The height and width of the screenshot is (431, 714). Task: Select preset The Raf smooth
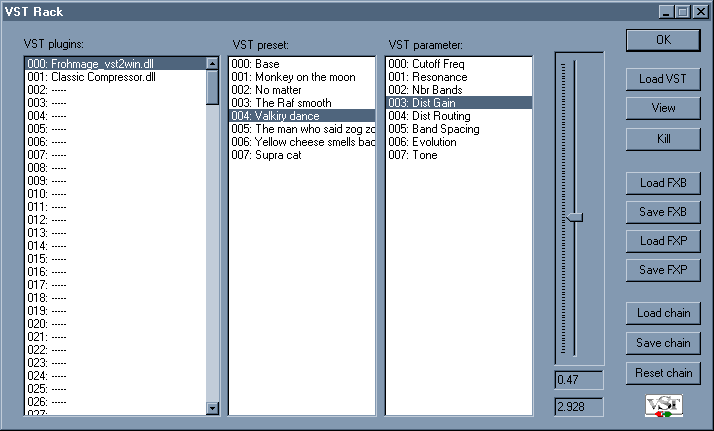[x=302, y=103]
